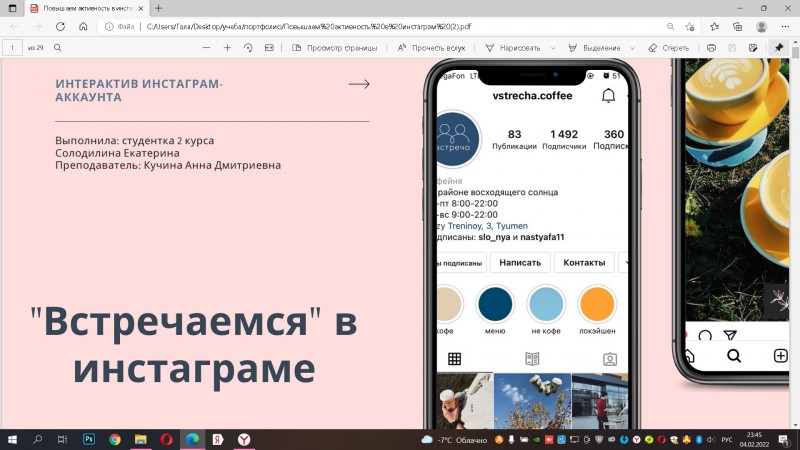Open File Explorer from taskbar

(141, 439)
